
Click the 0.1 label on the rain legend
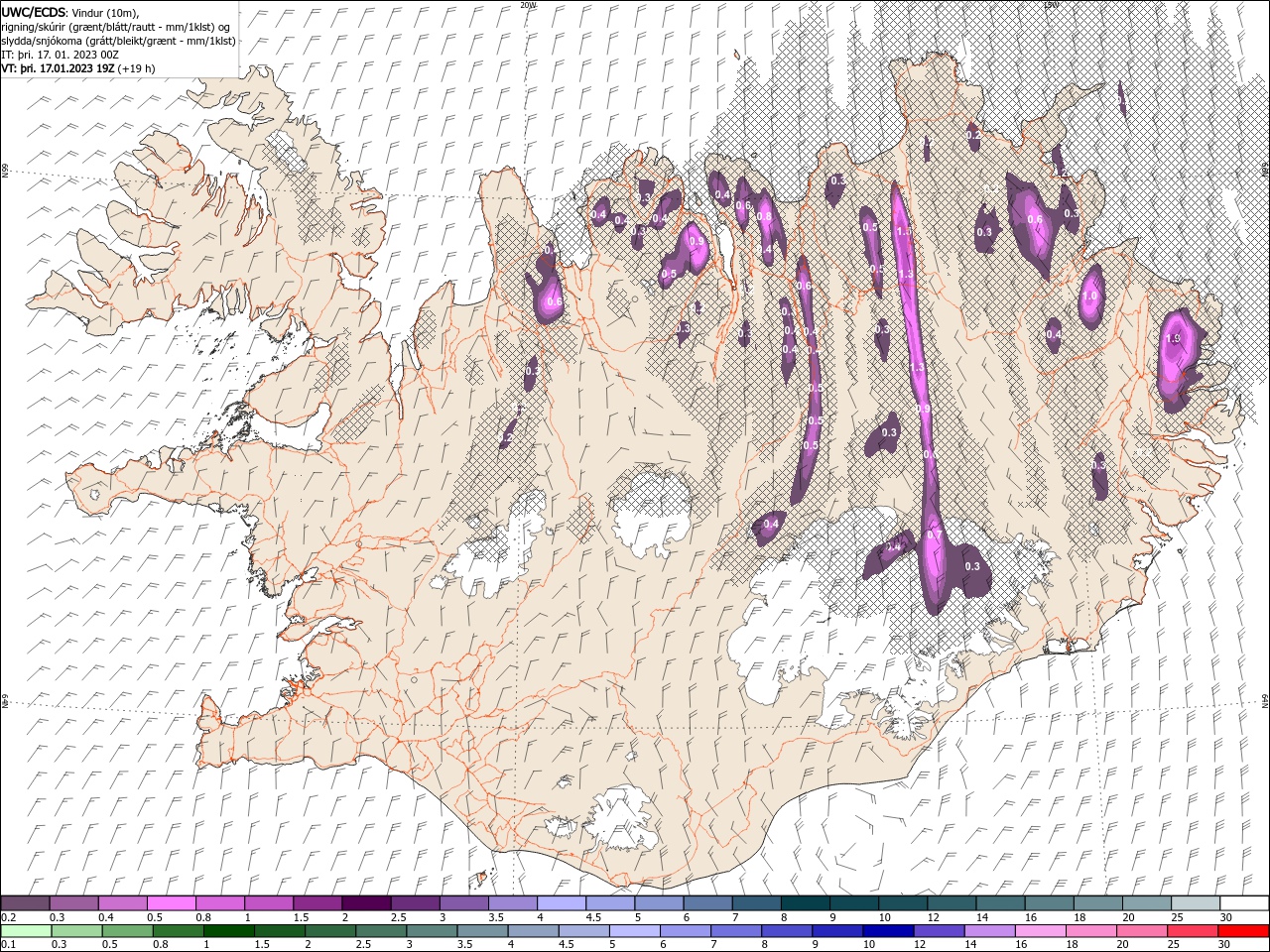pos(8,945)
